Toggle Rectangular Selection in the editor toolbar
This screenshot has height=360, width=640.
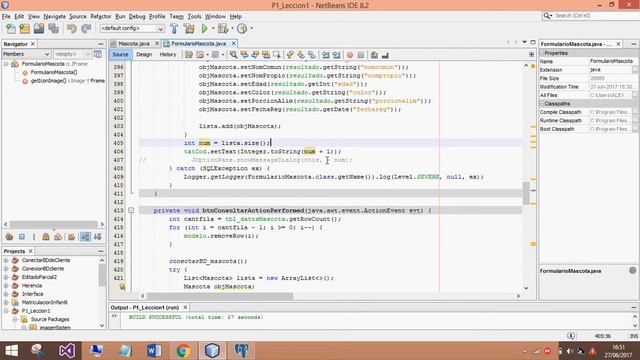click(x=277, y=55)
